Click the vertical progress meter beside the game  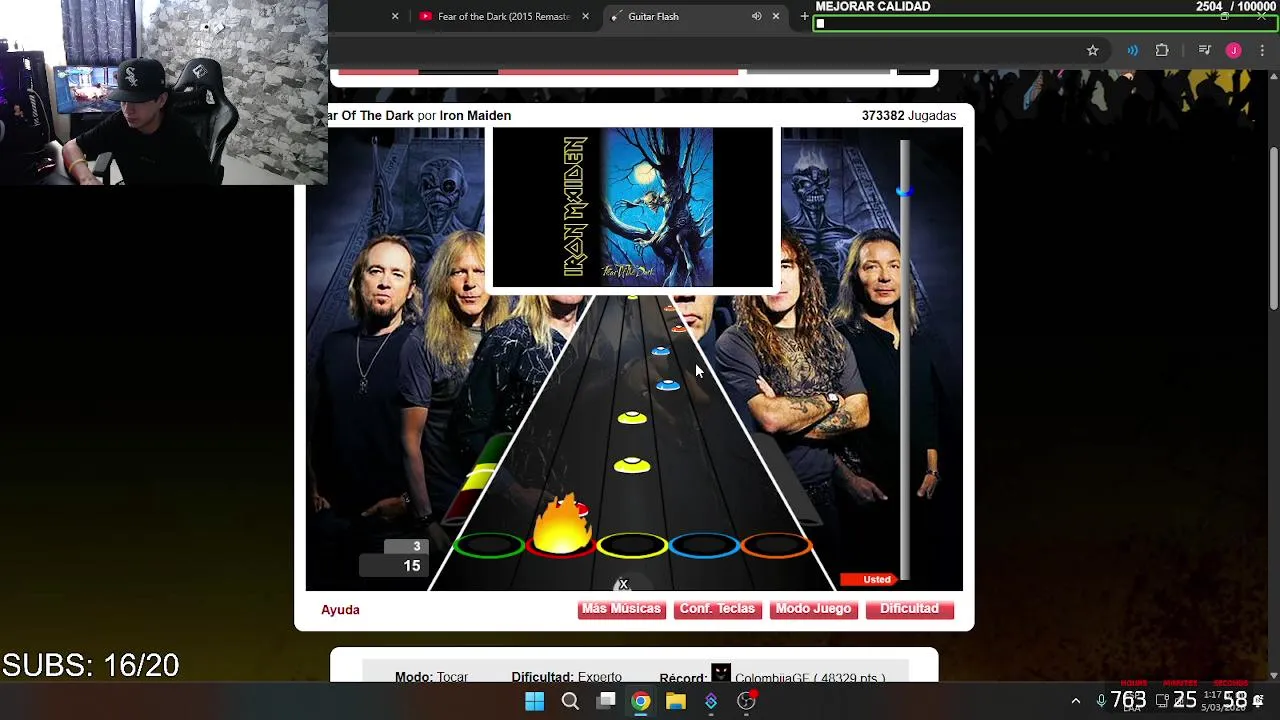(x=904, y=360)
